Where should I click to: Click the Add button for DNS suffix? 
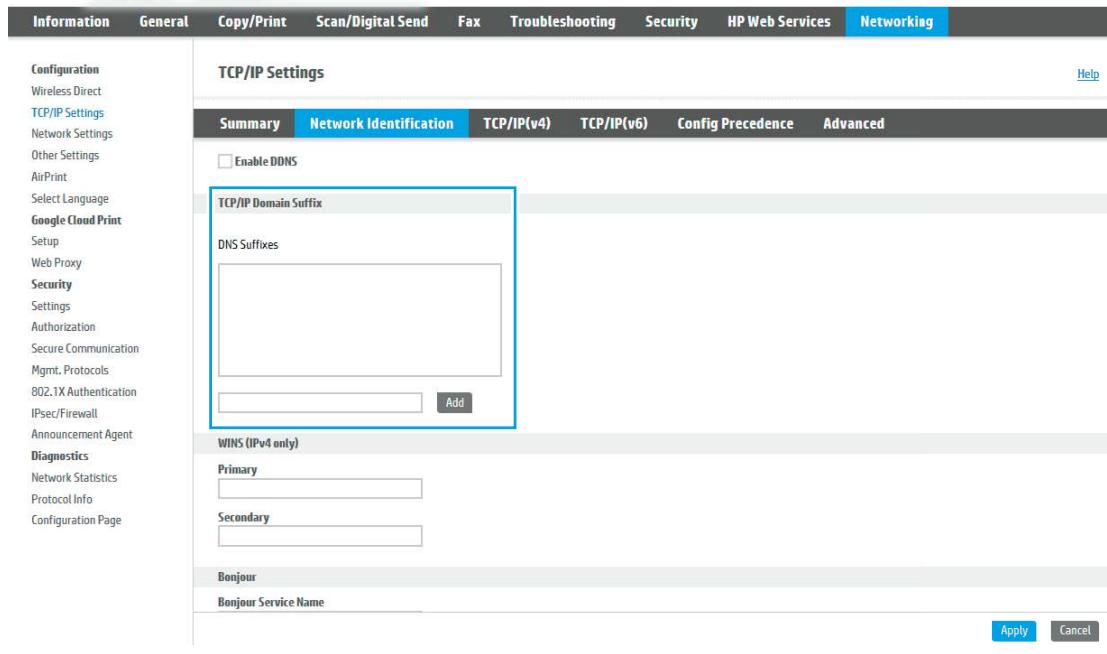454,403
